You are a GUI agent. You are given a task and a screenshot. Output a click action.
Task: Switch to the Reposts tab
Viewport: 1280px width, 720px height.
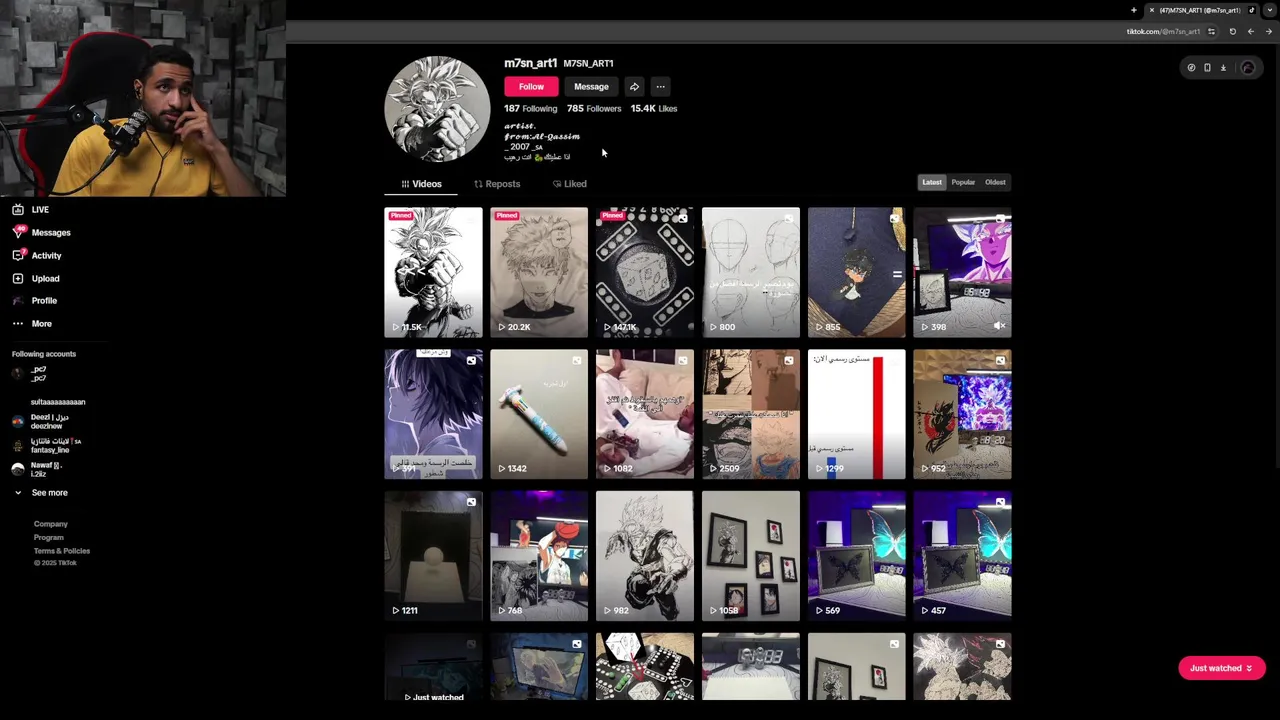pyautogui.click(x=497, y=184)
